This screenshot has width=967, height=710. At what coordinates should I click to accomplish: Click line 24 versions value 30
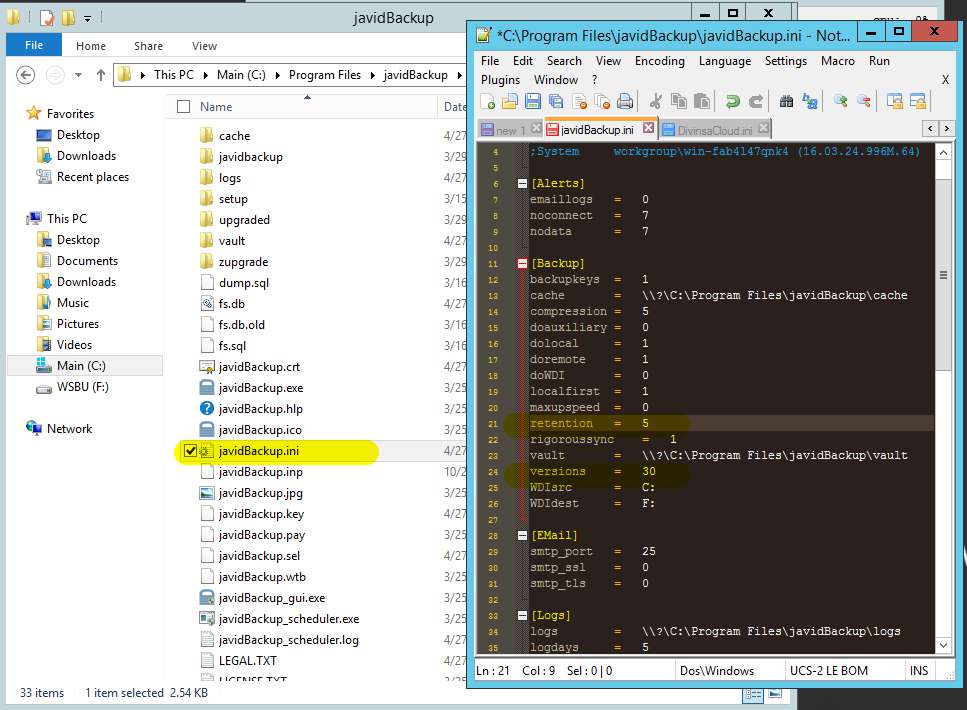[x=648, y=471]
